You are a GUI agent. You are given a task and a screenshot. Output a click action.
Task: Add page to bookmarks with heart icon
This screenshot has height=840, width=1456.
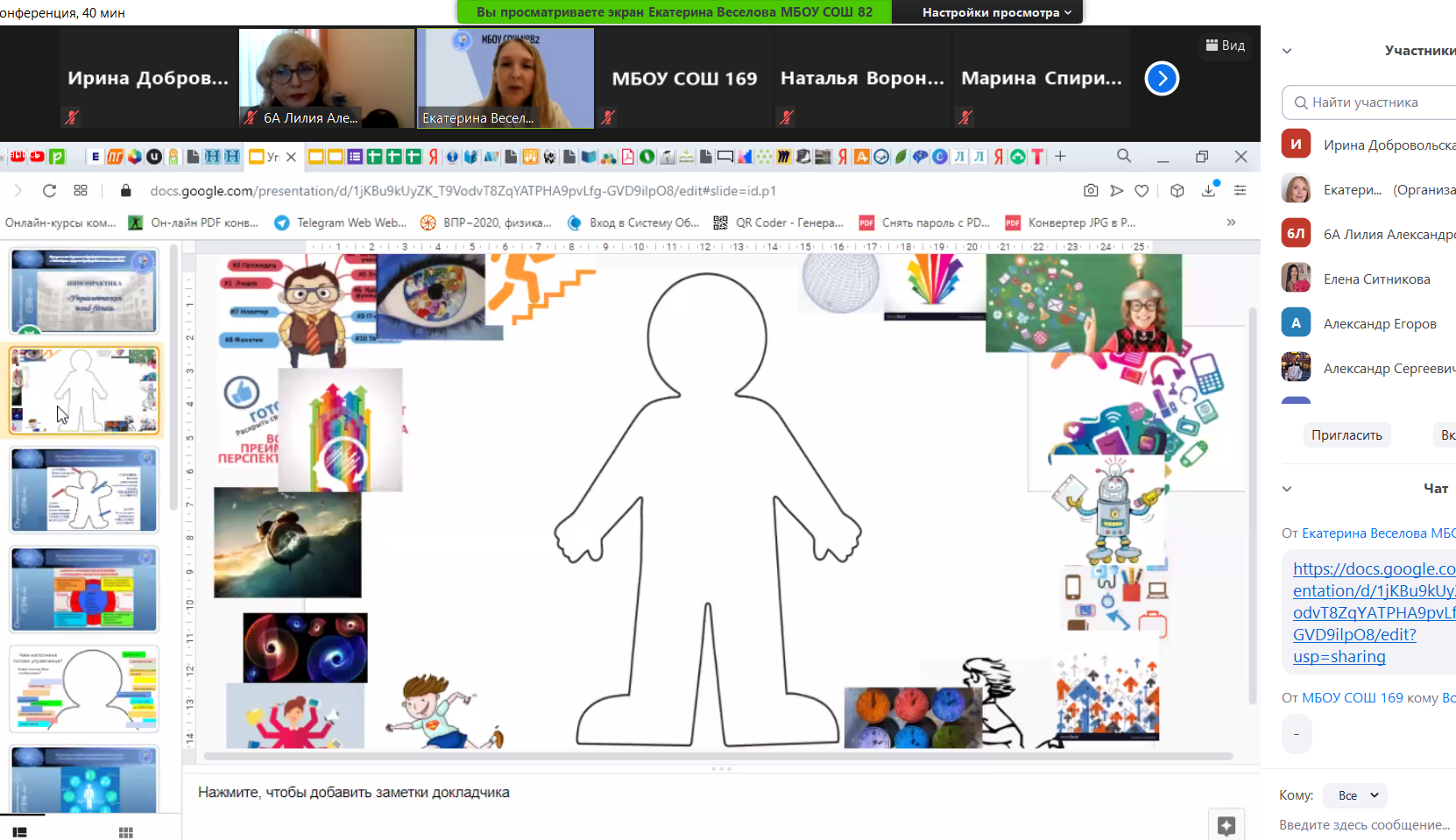(1141, 191)
